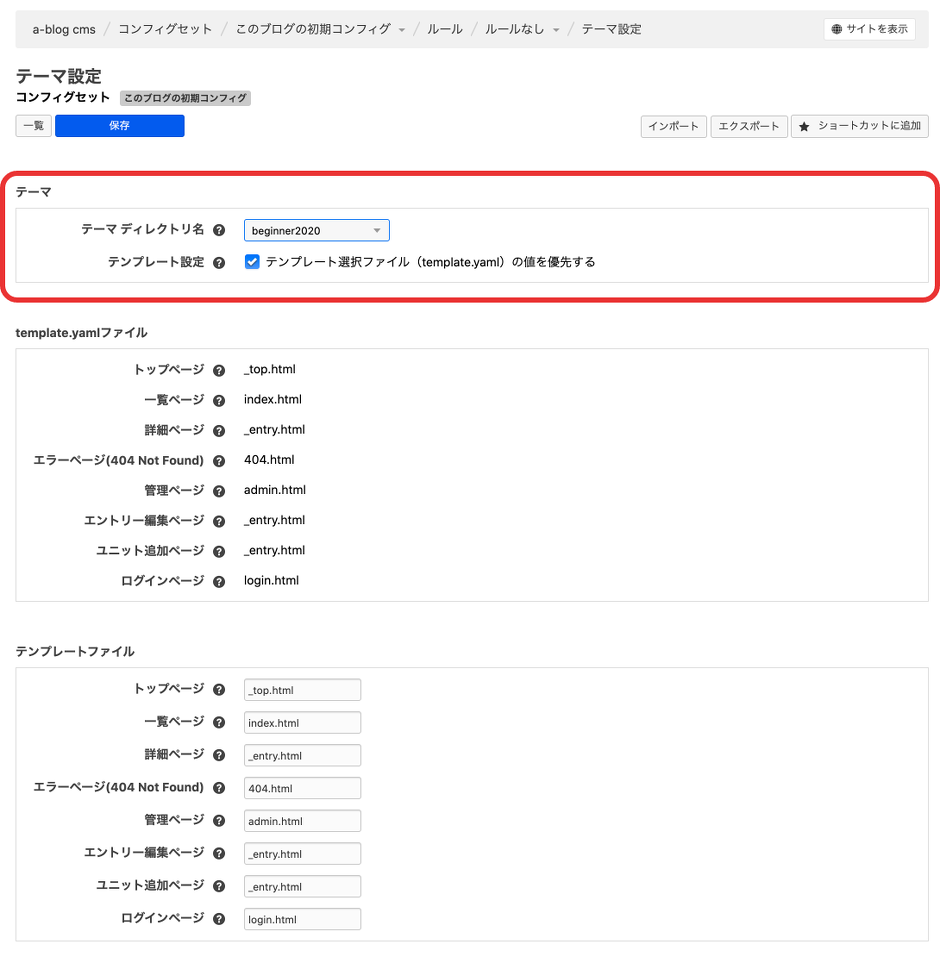Click the help icon for ログインページ
The height and width of the screenshot is (963, 940).
pos(219,580)
